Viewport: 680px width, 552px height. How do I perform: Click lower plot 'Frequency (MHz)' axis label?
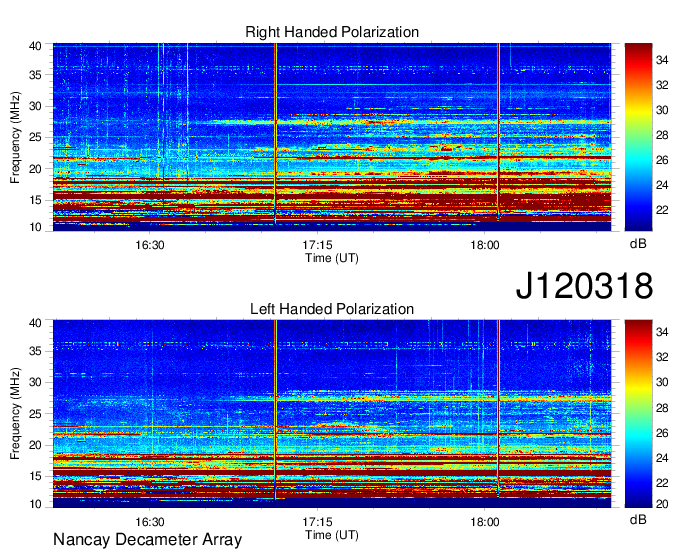coord(15,414)
